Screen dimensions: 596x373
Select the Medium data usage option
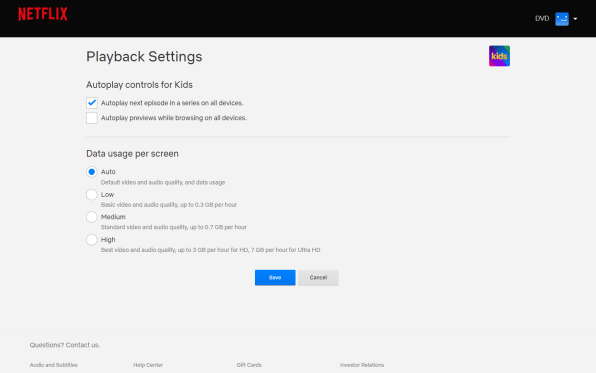coord(92,217)
